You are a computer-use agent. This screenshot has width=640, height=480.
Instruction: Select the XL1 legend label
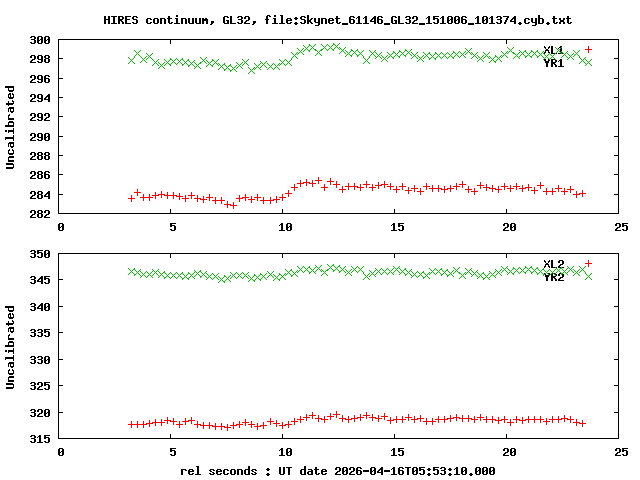click(x=553, y=50)
